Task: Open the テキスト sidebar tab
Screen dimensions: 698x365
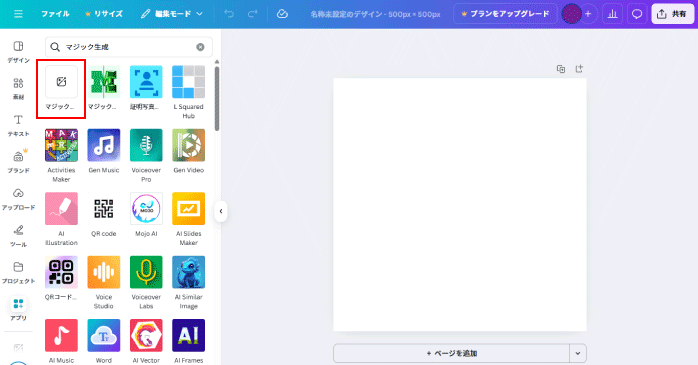Action: tap(18, 125)
